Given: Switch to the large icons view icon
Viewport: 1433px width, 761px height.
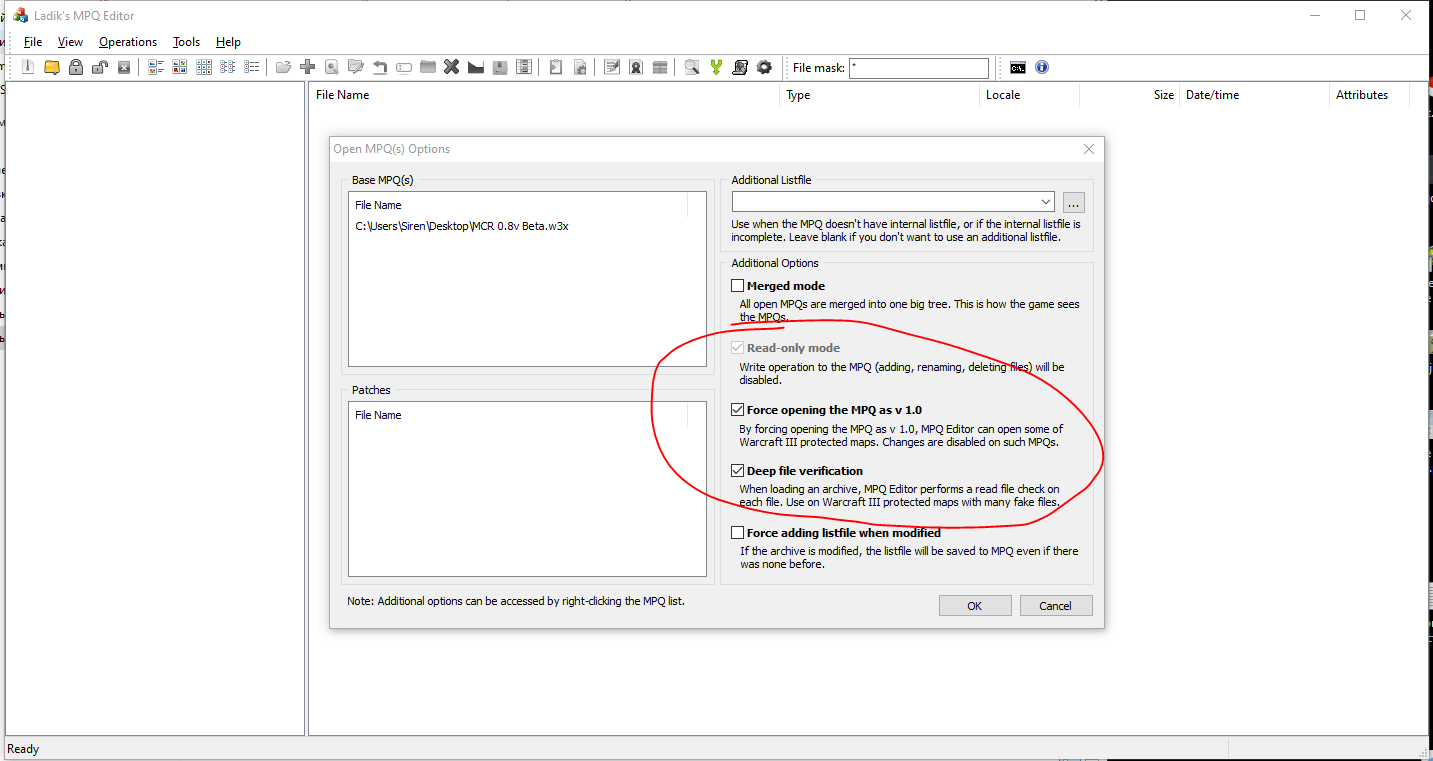Looking at the screenshot, I should [180, 67].
